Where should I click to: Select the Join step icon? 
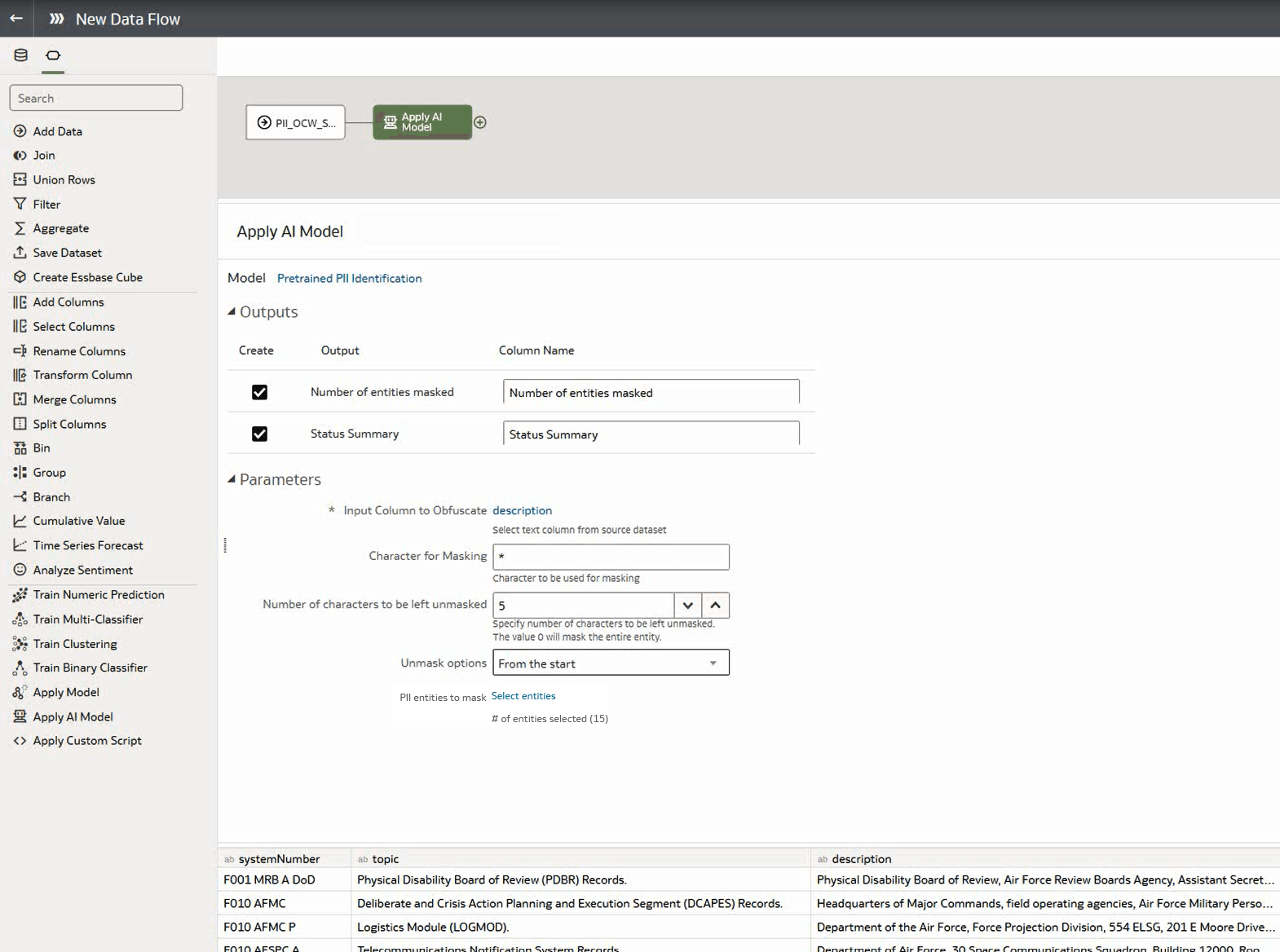tap(20, 155)
